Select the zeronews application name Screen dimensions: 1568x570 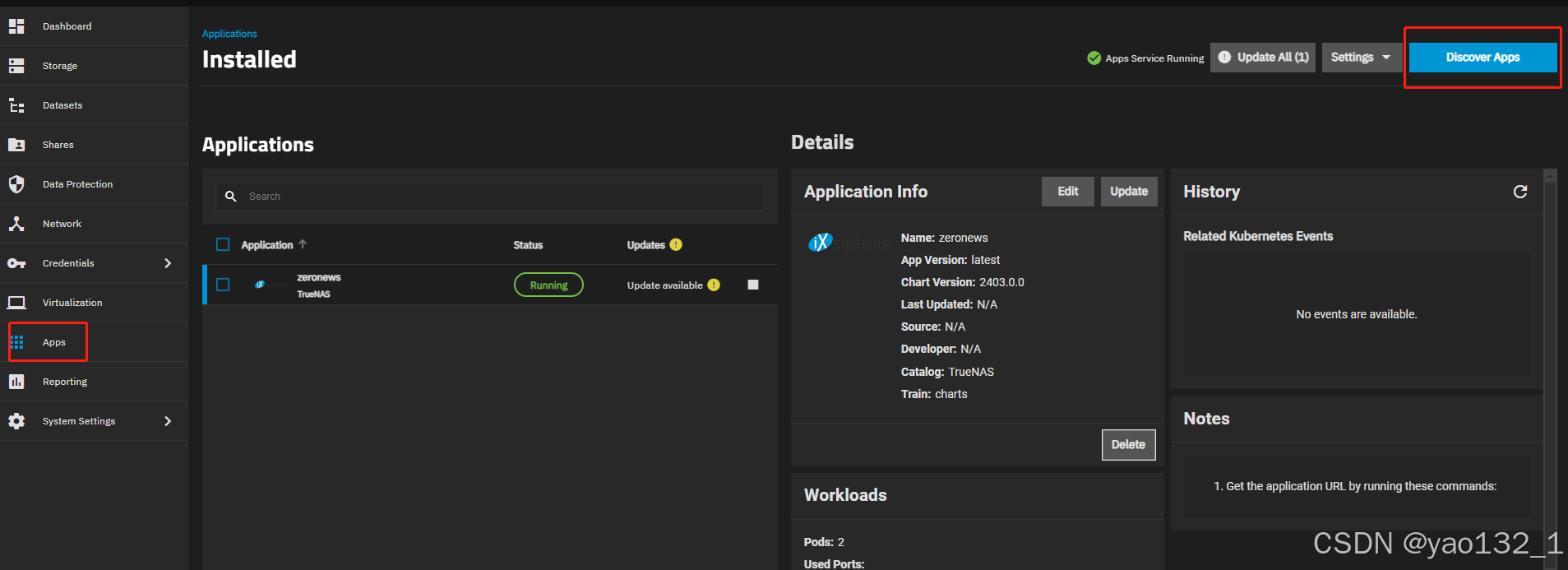pos(319,277)
